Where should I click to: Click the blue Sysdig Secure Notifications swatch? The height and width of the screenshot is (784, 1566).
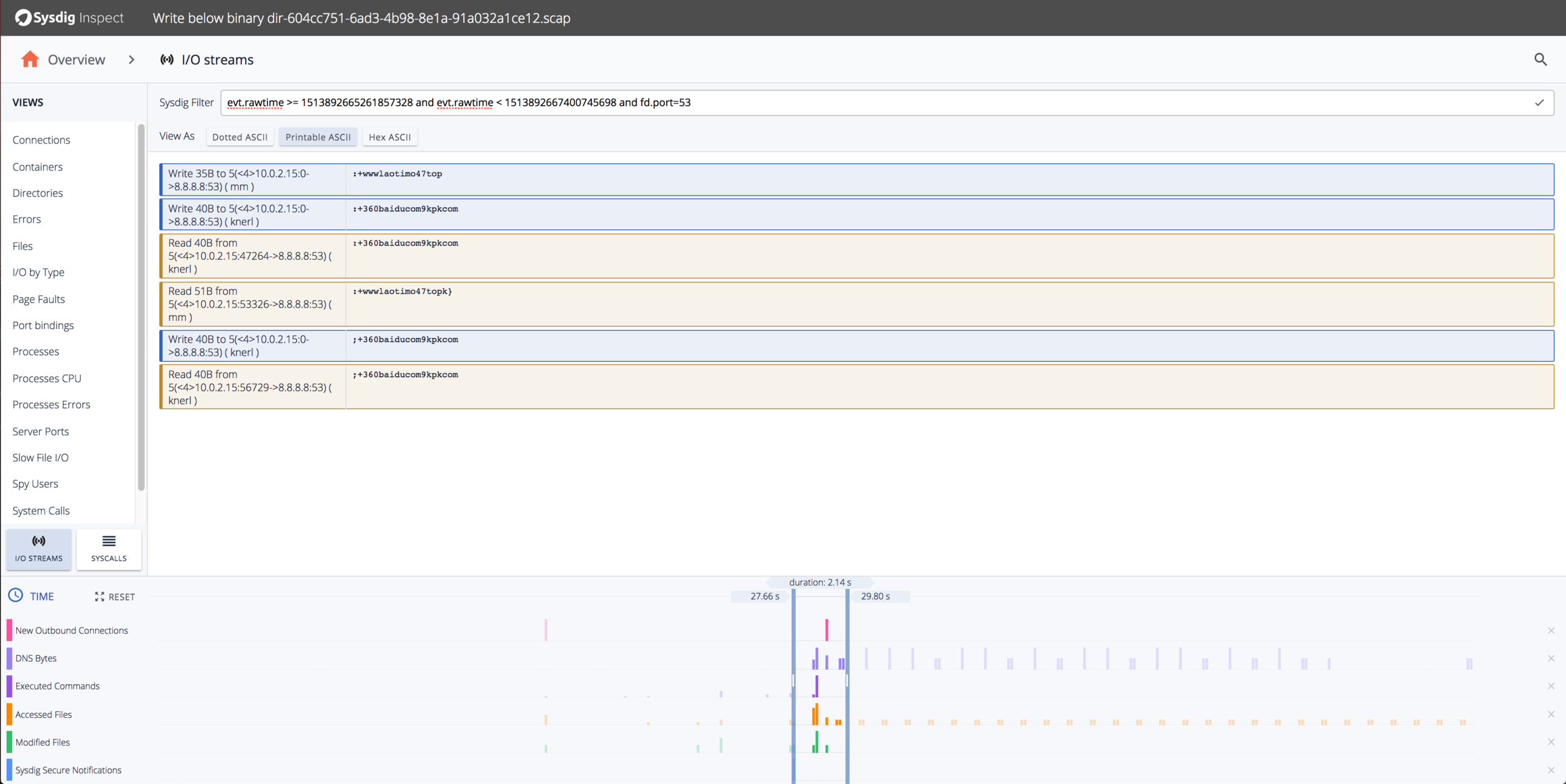click(9, 770)
